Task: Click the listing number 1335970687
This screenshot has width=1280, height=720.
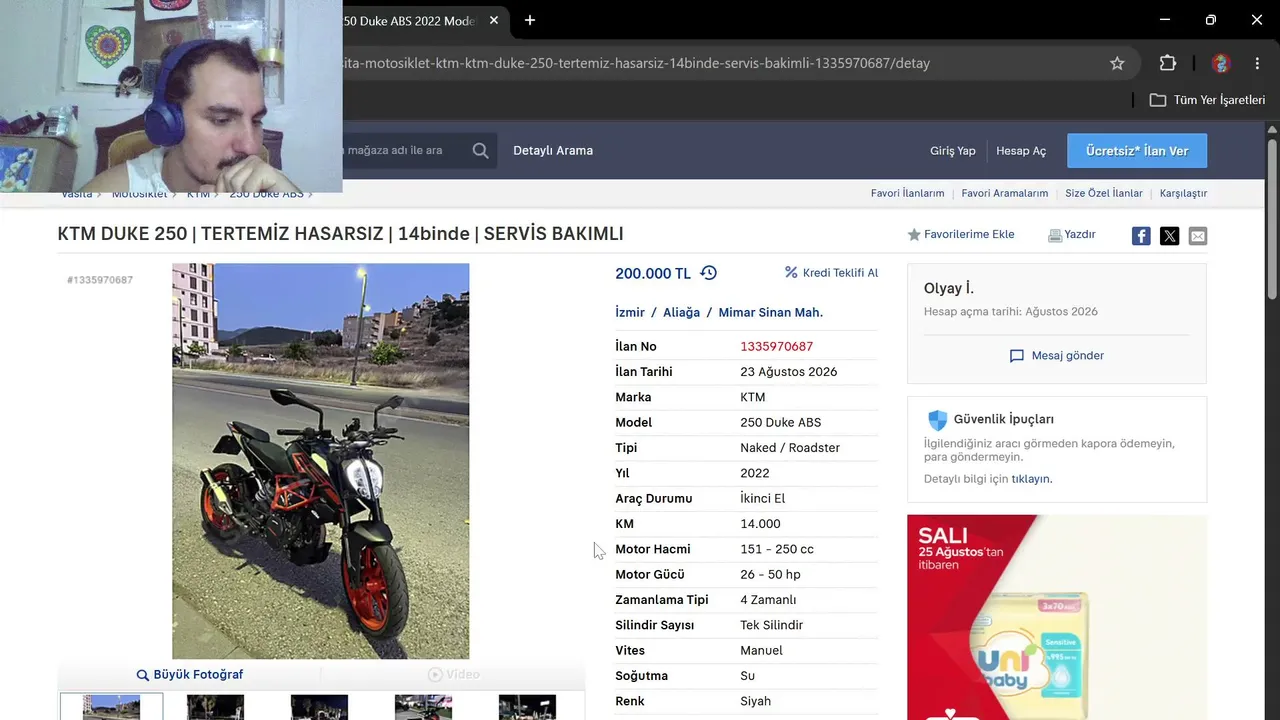Action: click(776, 347)
